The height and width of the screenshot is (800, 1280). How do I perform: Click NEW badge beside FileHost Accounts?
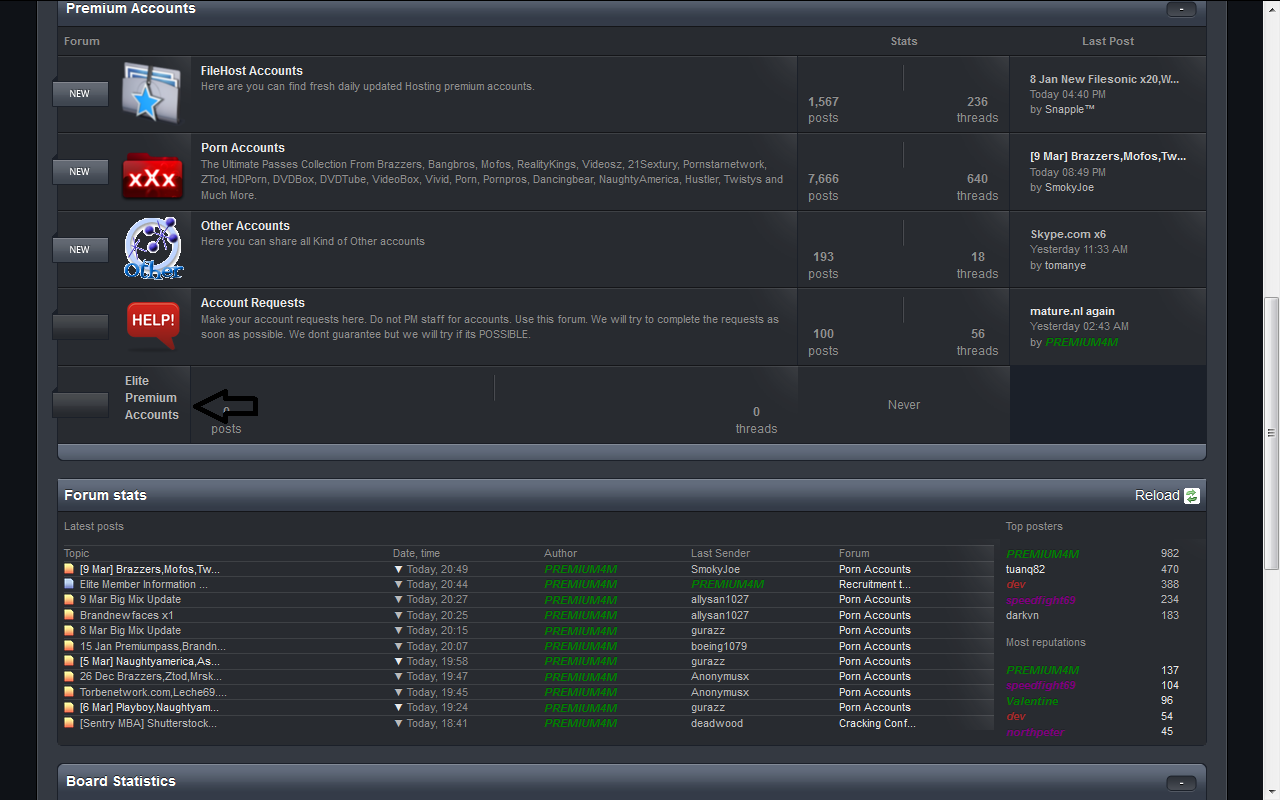coord(80,94)
